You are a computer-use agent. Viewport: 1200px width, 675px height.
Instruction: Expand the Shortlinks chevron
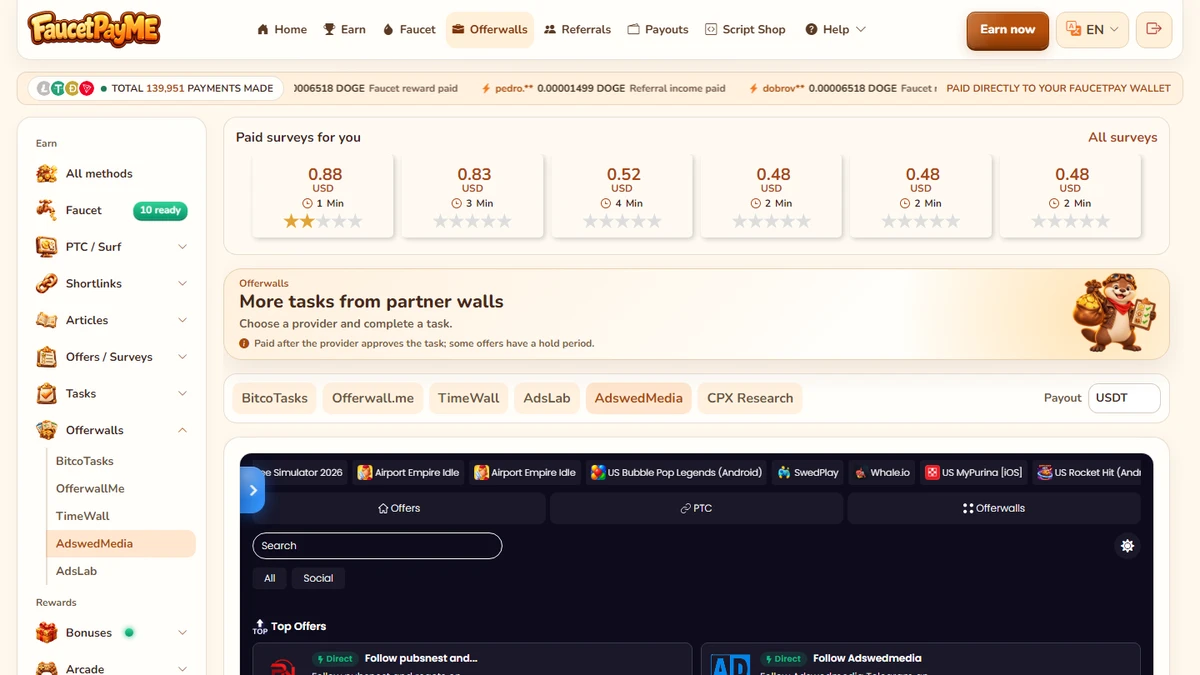(x=182, y=284)
